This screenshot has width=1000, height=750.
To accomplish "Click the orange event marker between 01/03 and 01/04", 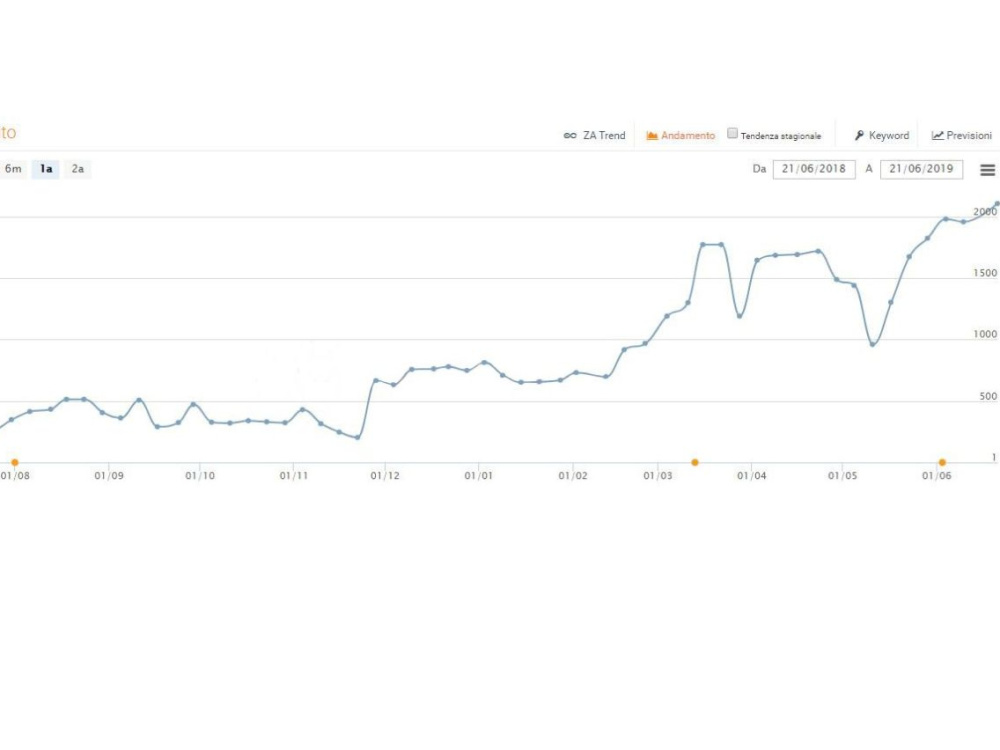I will [x=695, y=462].
